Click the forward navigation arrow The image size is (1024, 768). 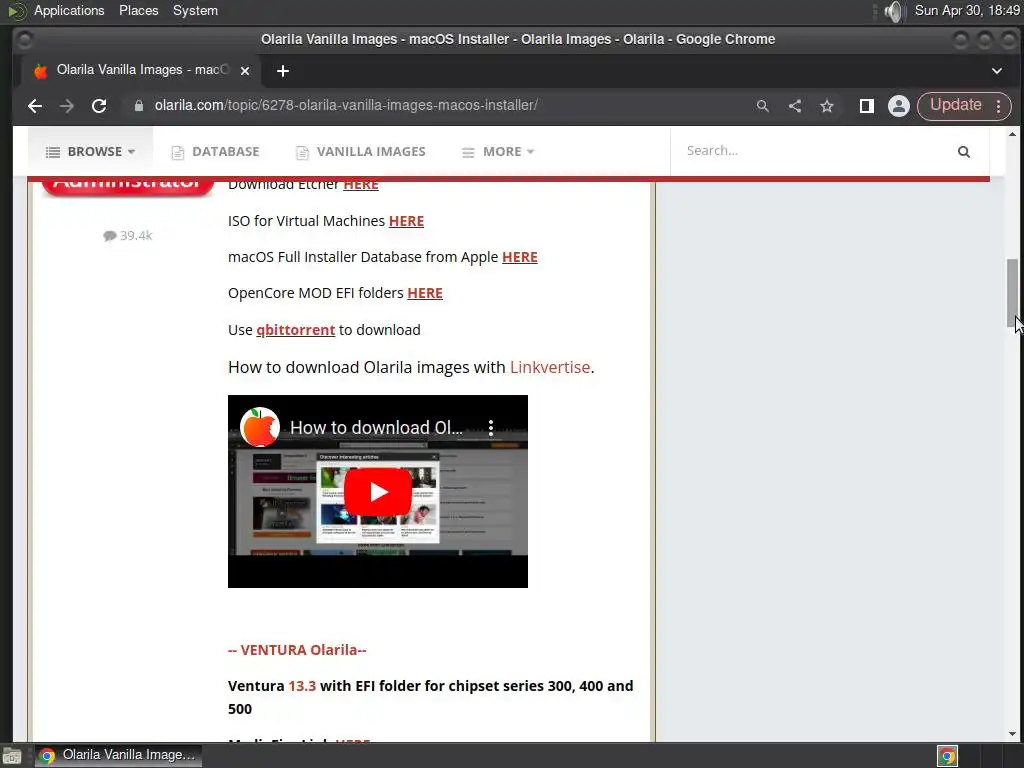coord(67,106)
